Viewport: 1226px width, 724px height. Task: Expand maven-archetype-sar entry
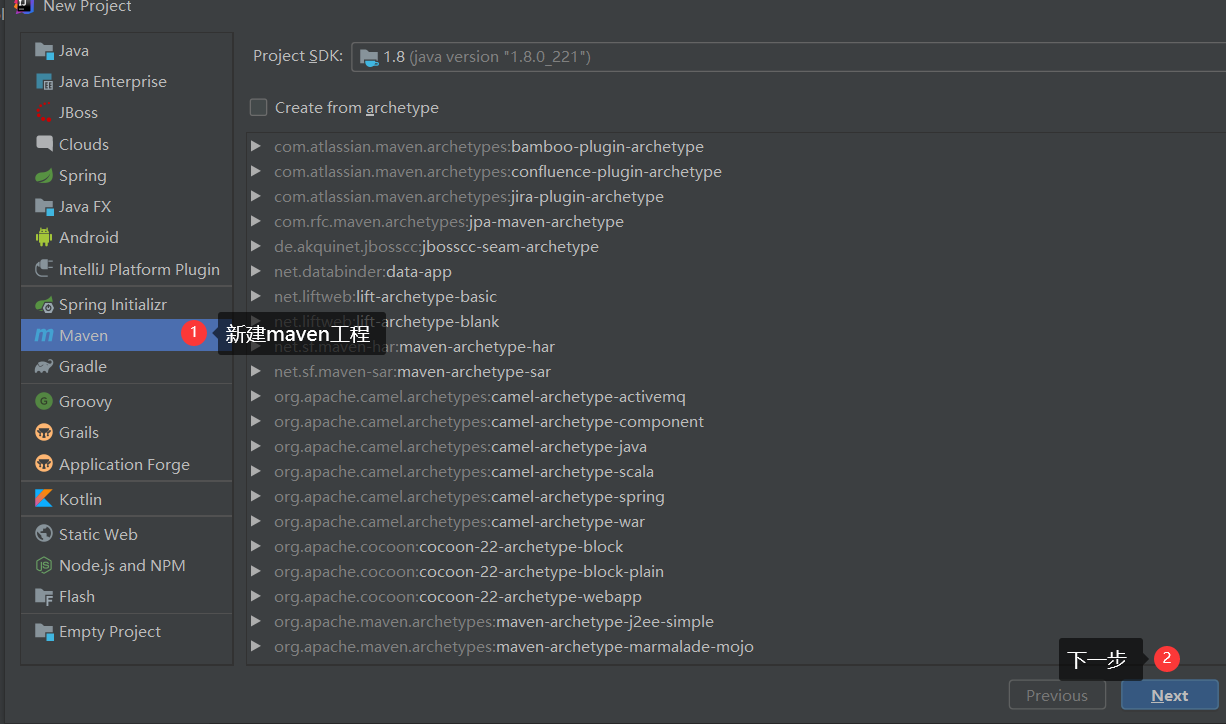[x=256, y=371]
